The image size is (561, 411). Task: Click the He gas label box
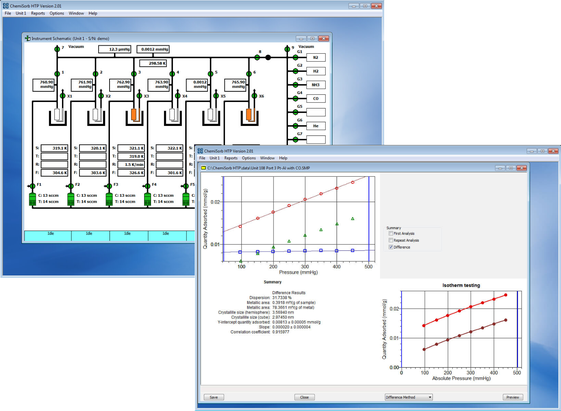(316, 126)
